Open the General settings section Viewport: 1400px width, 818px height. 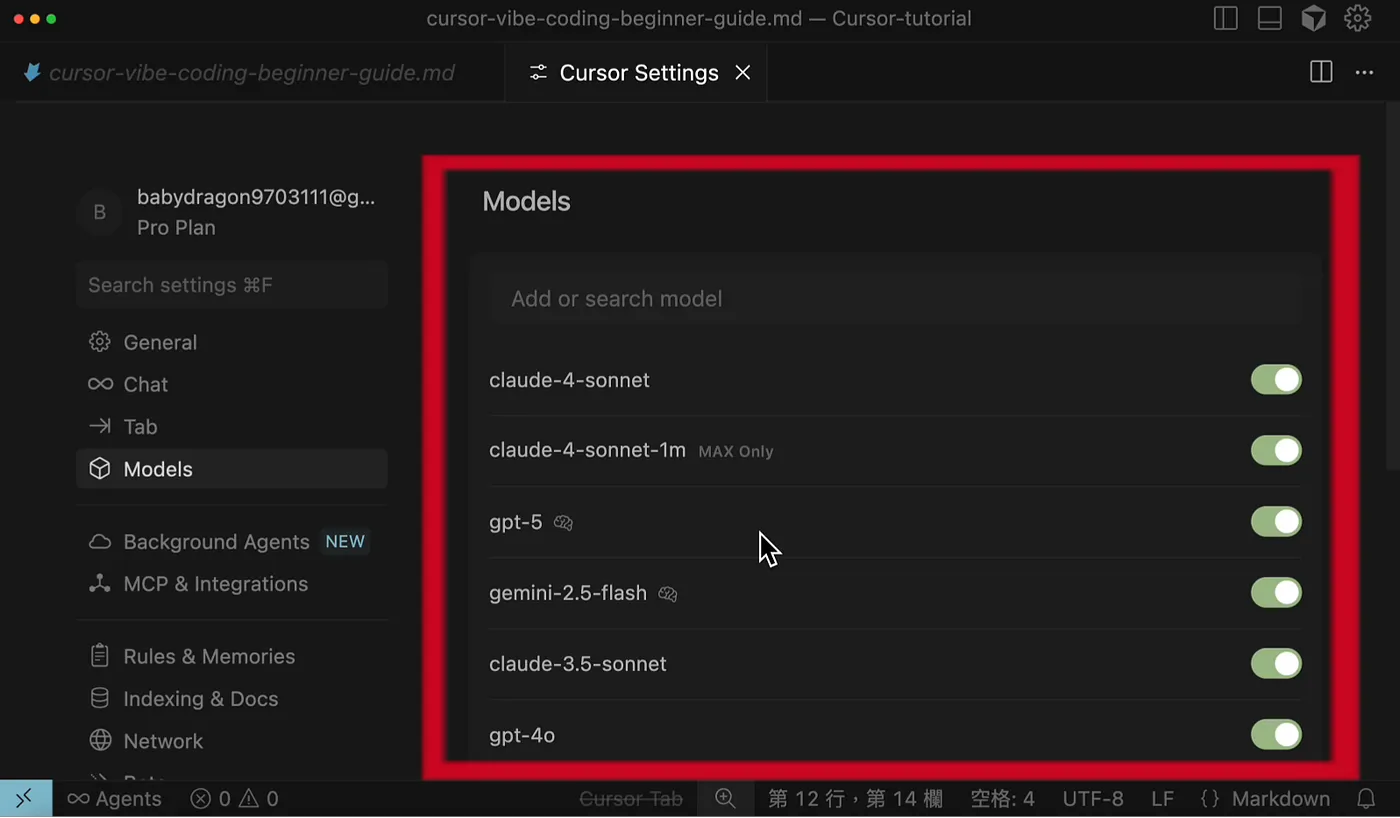(x=232, y=342)
